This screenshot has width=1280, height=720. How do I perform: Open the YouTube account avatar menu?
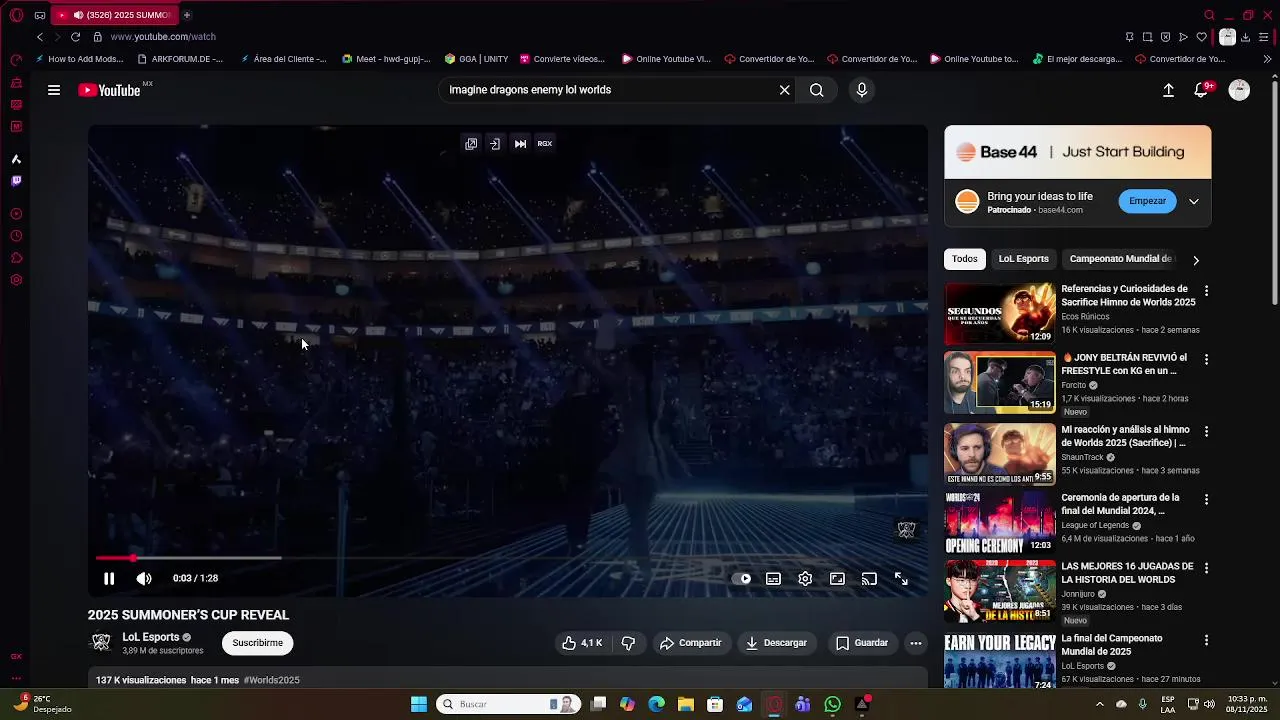point(1239,90)
